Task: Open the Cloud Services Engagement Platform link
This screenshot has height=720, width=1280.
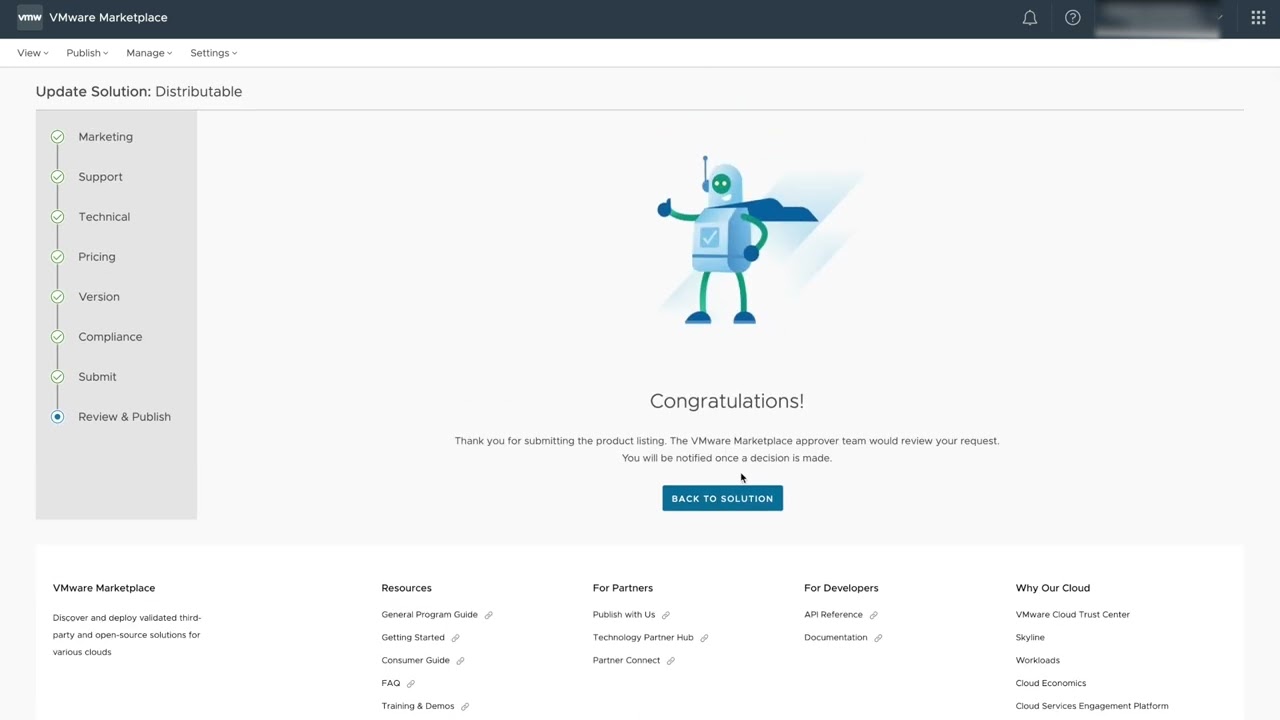Action: coord(1092,707)
